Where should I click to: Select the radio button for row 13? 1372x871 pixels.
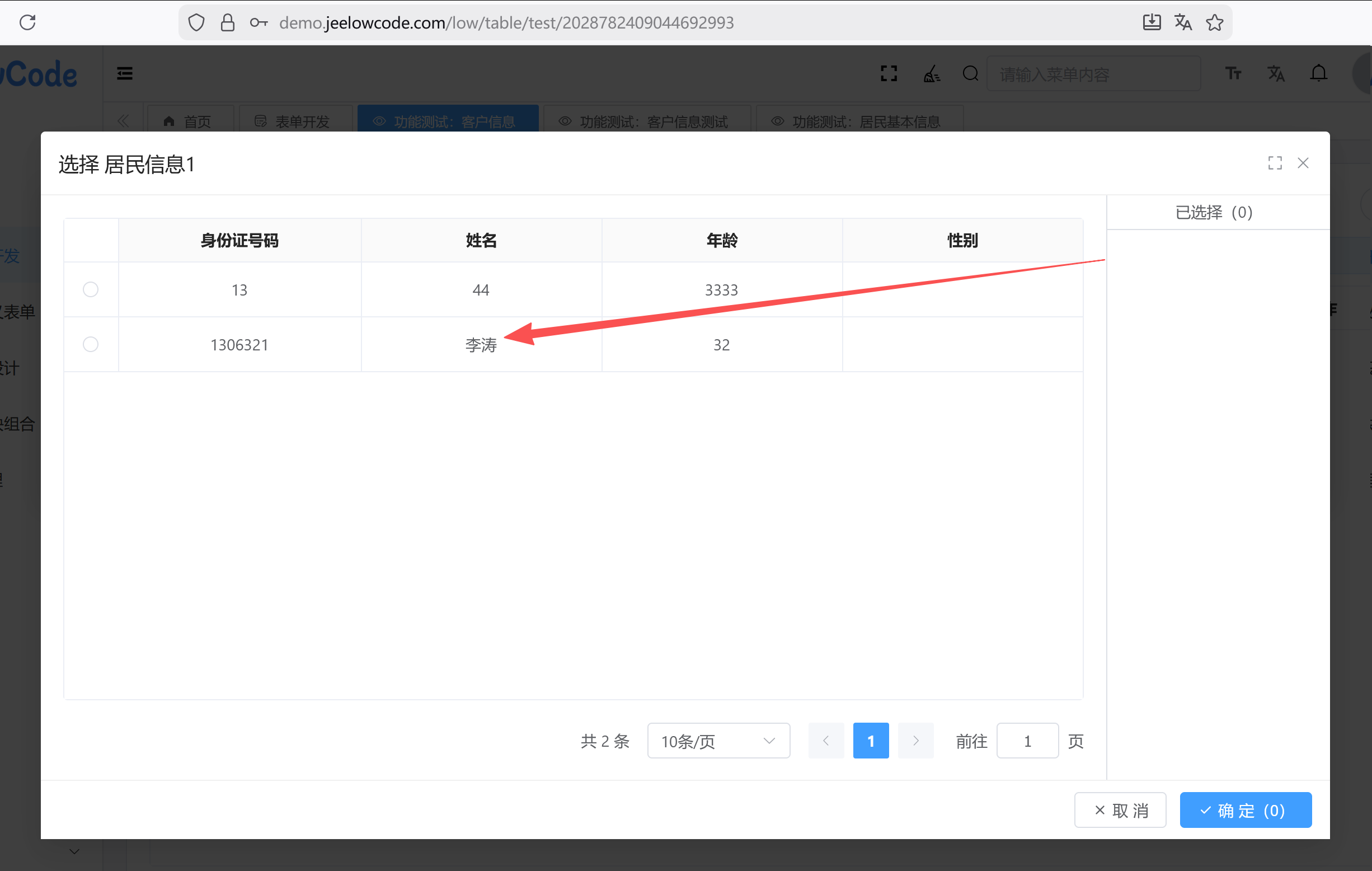(91, 289)
